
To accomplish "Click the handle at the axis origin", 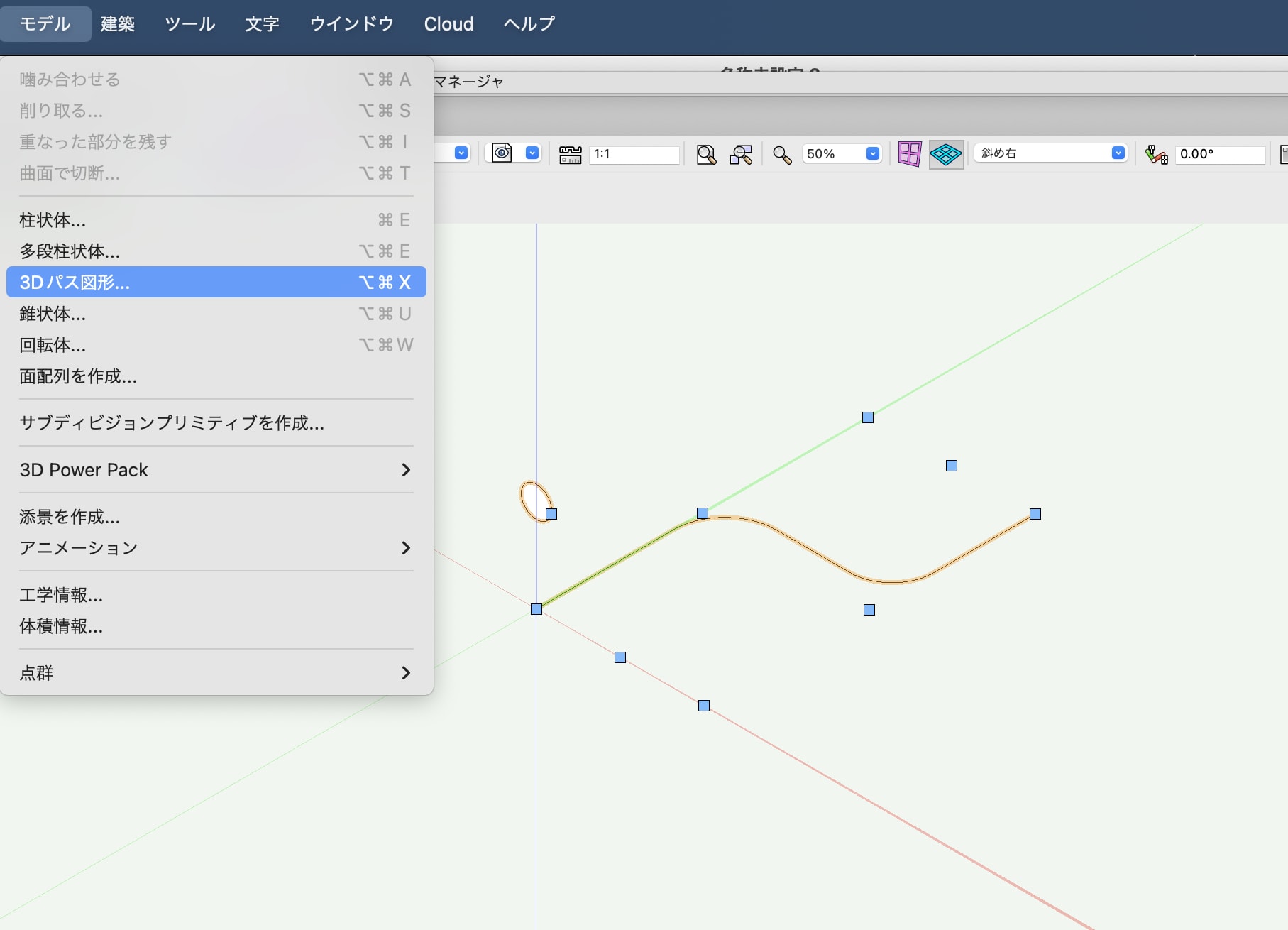I will pyautogui.click(x=536, y=609).
